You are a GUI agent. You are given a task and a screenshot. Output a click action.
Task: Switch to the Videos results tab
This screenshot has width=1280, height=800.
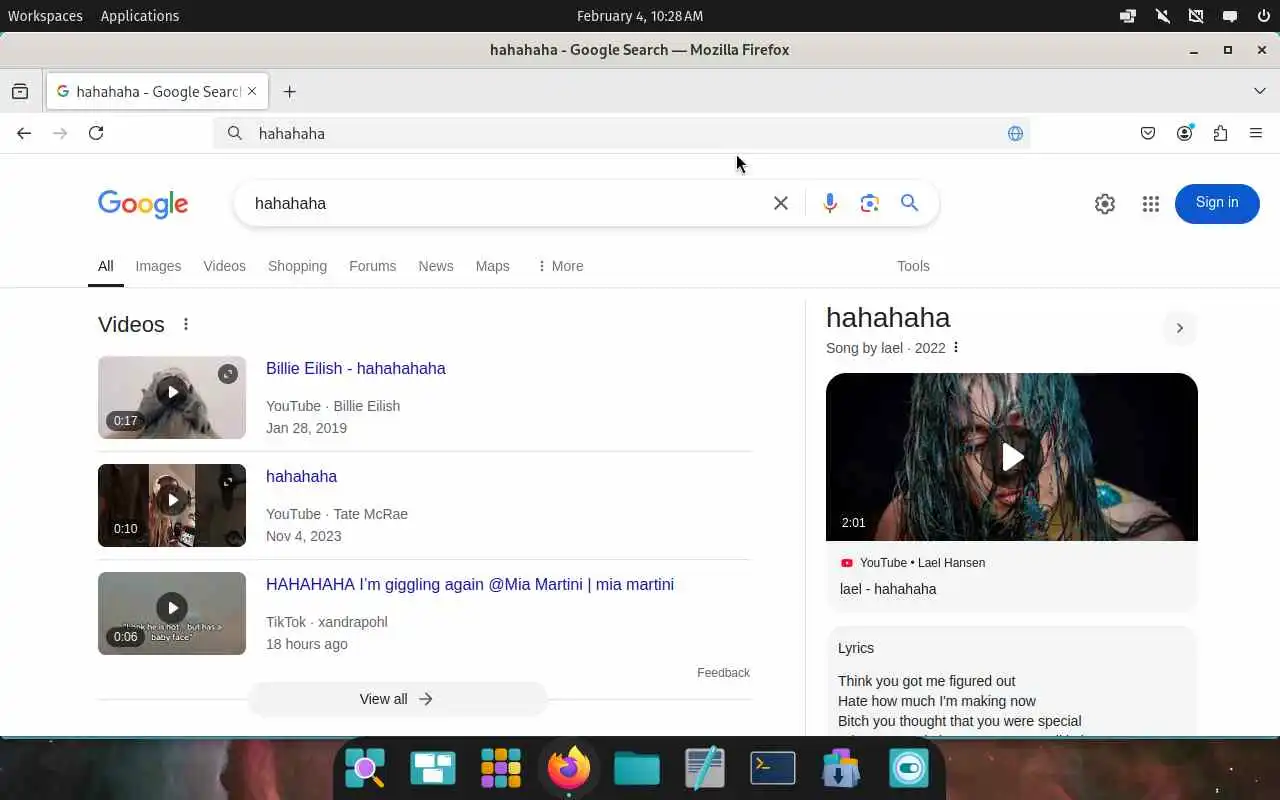(x=224, y=266)
